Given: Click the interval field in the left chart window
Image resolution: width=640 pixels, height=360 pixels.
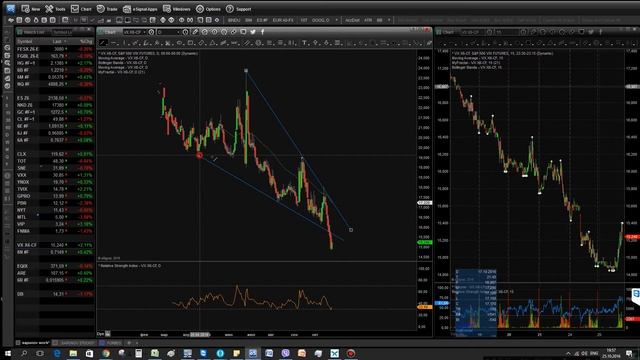Looking at the screenshot, I should [x=167, y=32].
